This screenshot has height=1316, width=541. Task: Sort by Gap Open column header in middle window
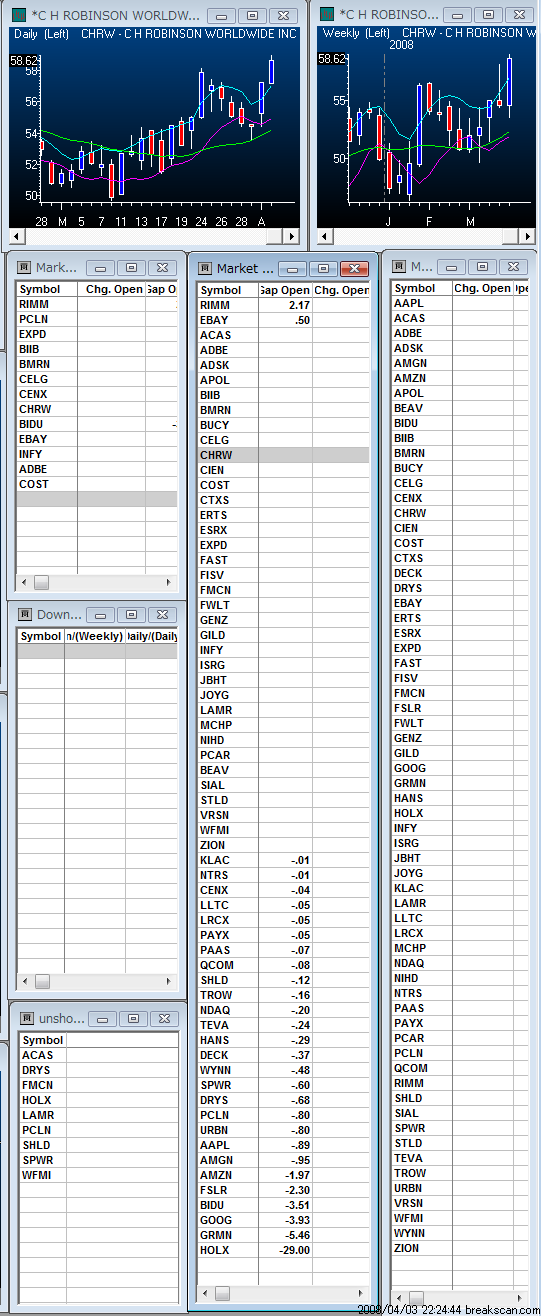[285, 290]
